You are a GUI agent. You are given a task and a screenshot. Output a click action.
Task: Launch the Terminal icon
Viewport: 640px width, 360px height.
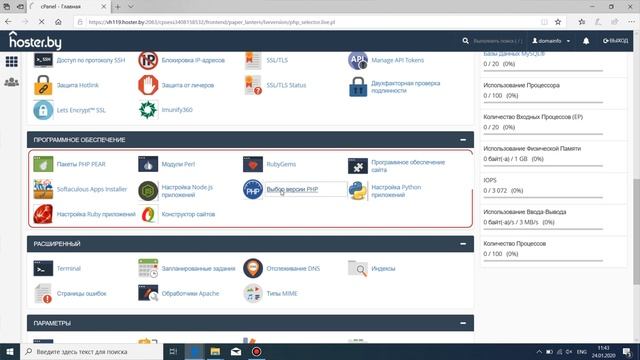(43, 269)
